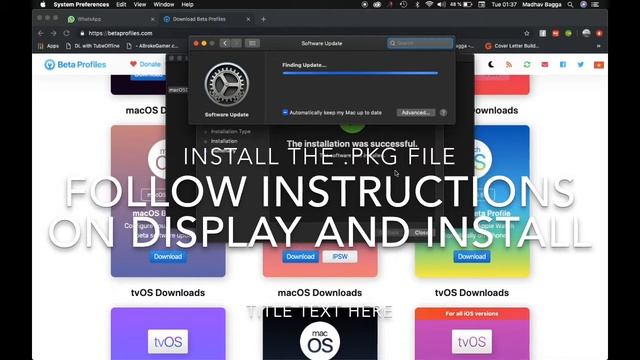Click the Twitter icon on website
640x360 pixels.
coord(581,64)
